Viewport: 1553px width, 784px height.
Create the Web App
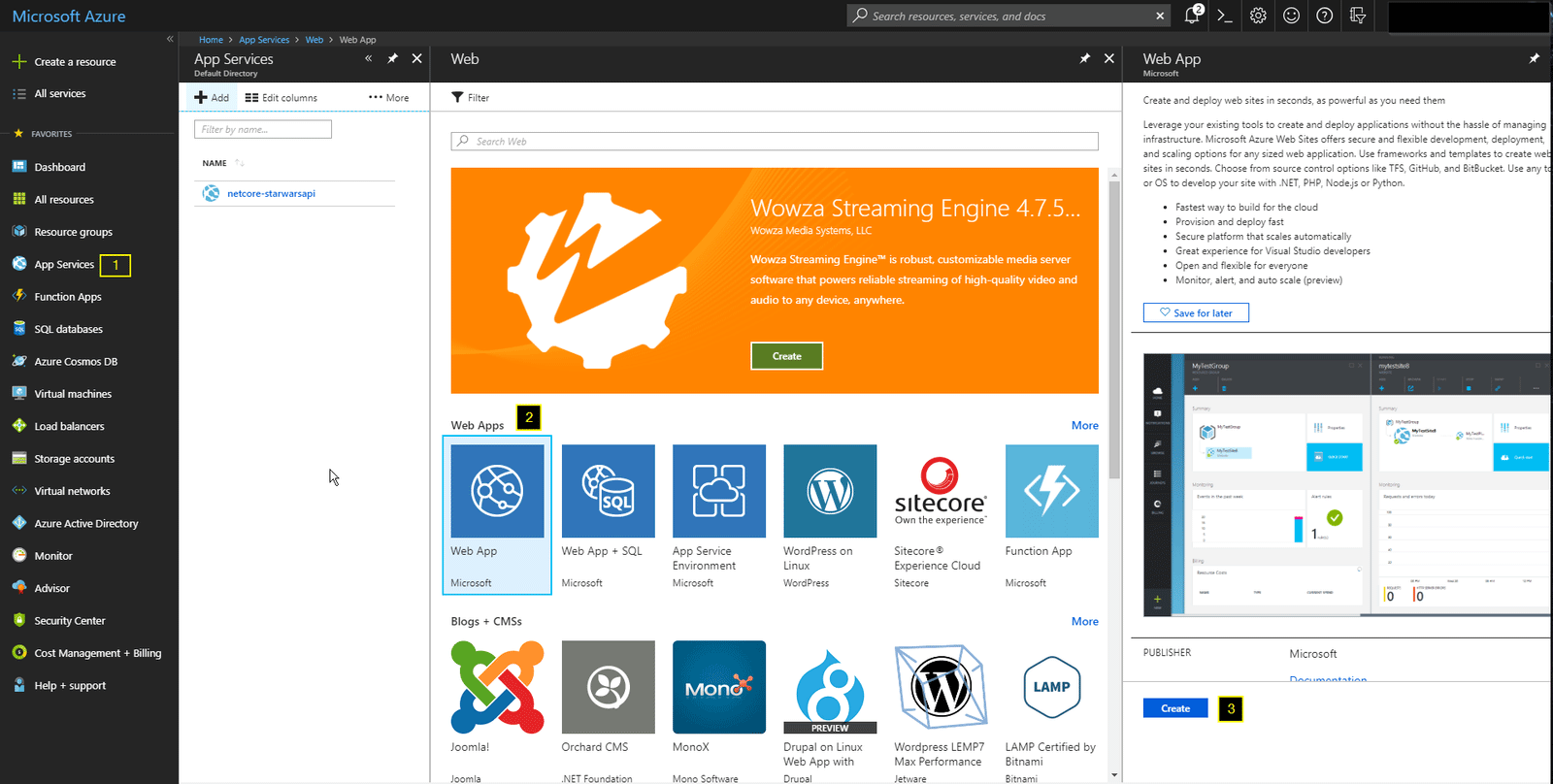coord(1175,708)
